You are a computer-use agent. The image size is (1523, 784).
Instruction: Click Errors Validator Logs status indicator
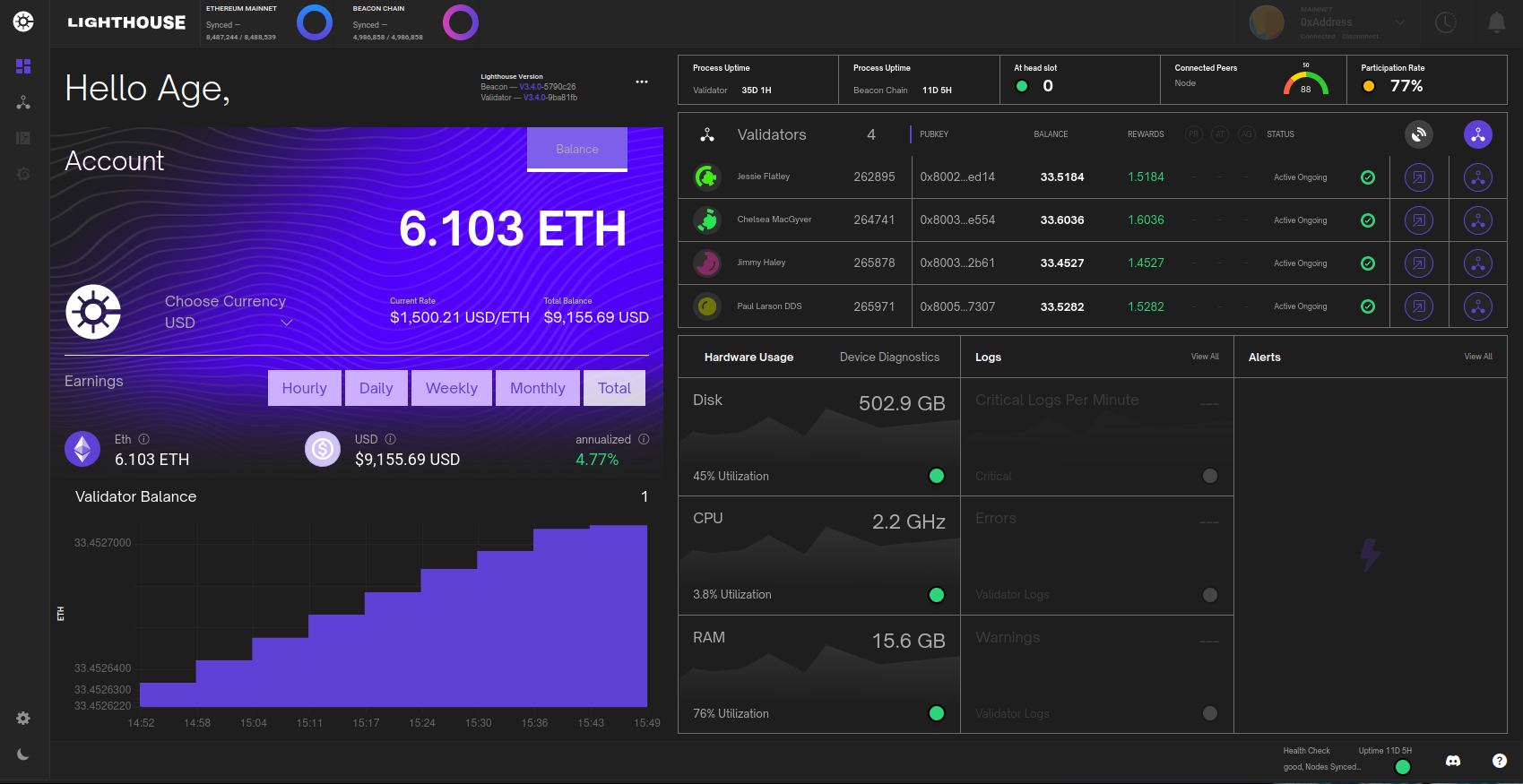(x=1210, y=595)
